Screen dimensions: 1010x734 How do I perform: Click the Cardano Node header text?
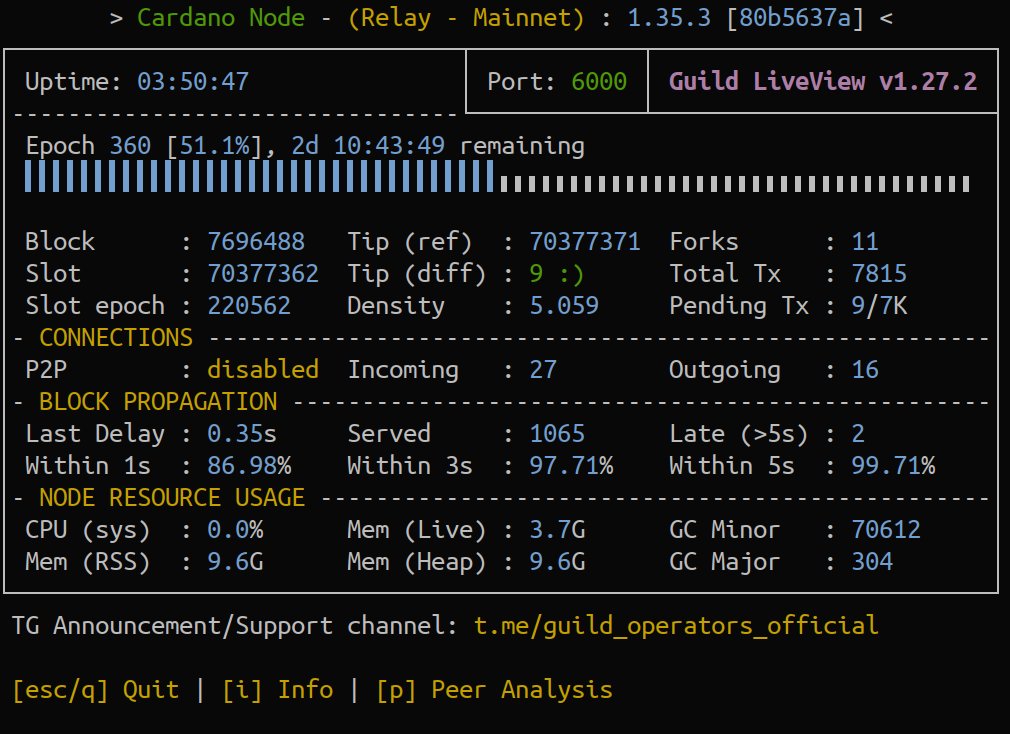coord(220,18)
